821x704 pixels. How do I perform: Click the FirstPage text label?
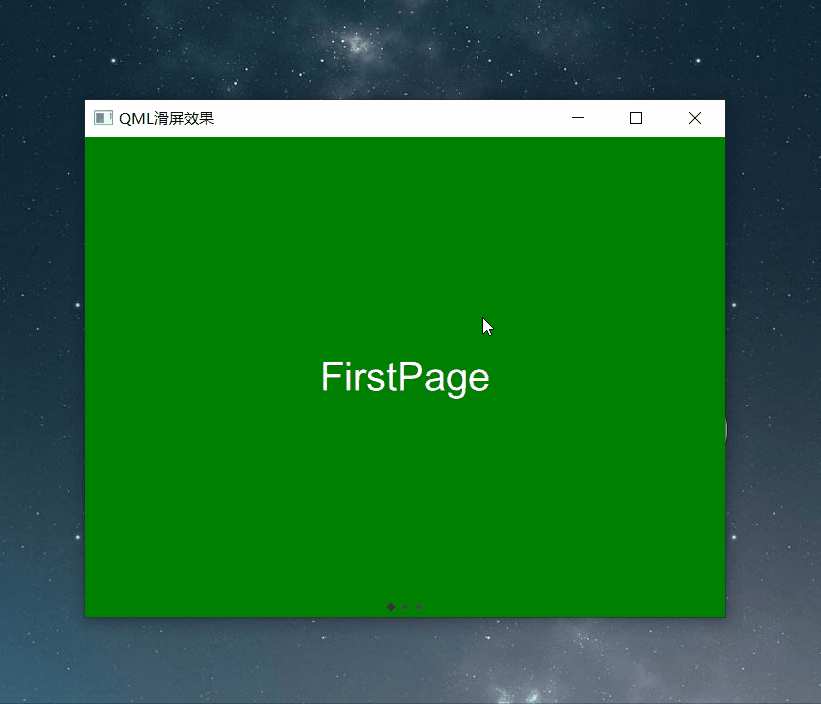pos(405,378)
